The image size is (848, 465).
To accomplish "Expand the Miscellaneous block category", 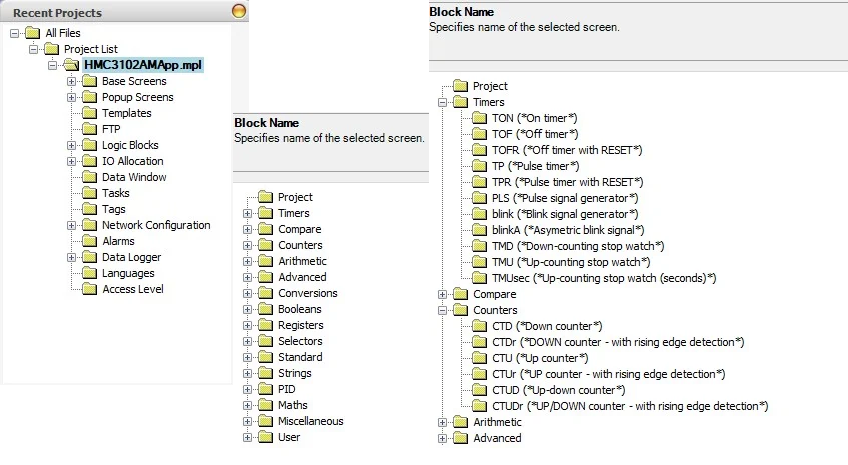I will (247, 421).
